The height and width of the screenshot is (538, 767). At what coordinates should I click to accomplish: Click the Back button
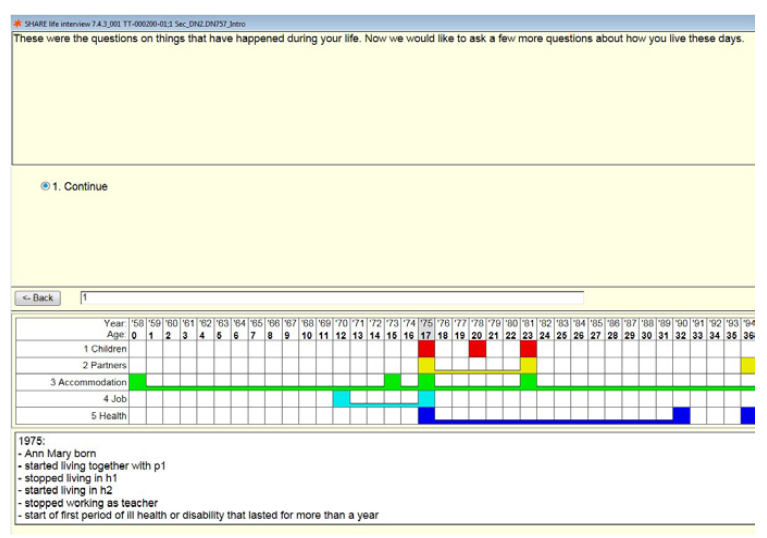(x=38, y=298)
